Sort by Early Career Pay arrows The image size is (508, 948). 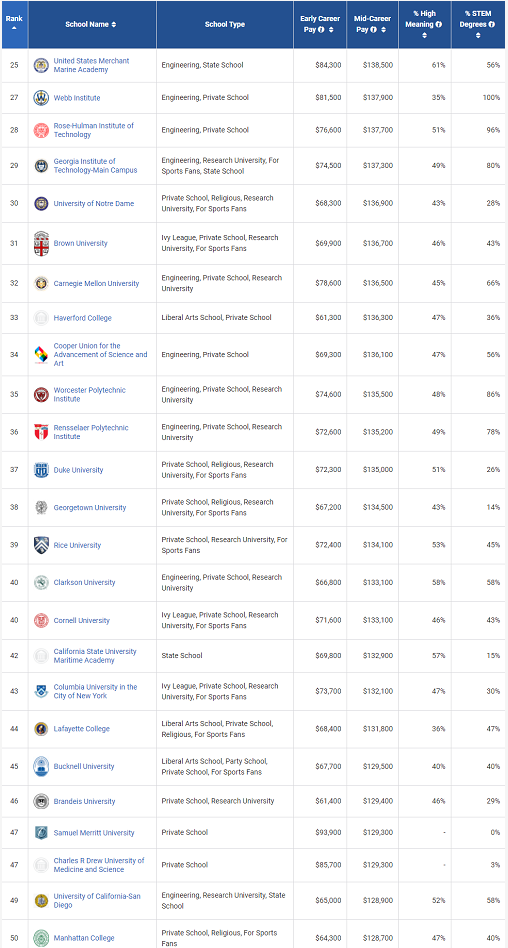point(331,30)
